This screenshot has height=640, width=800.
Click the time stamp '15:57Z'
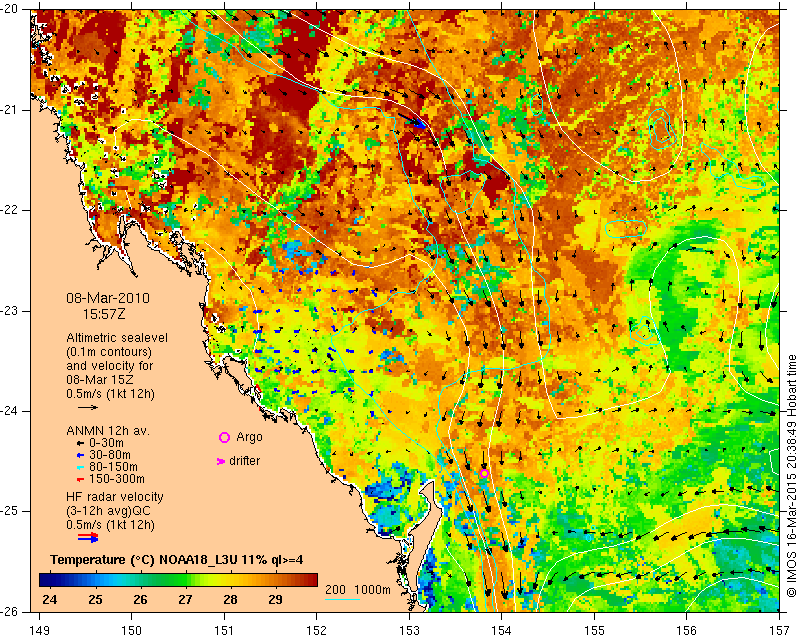pyautogui.click(x=104, y=314)
